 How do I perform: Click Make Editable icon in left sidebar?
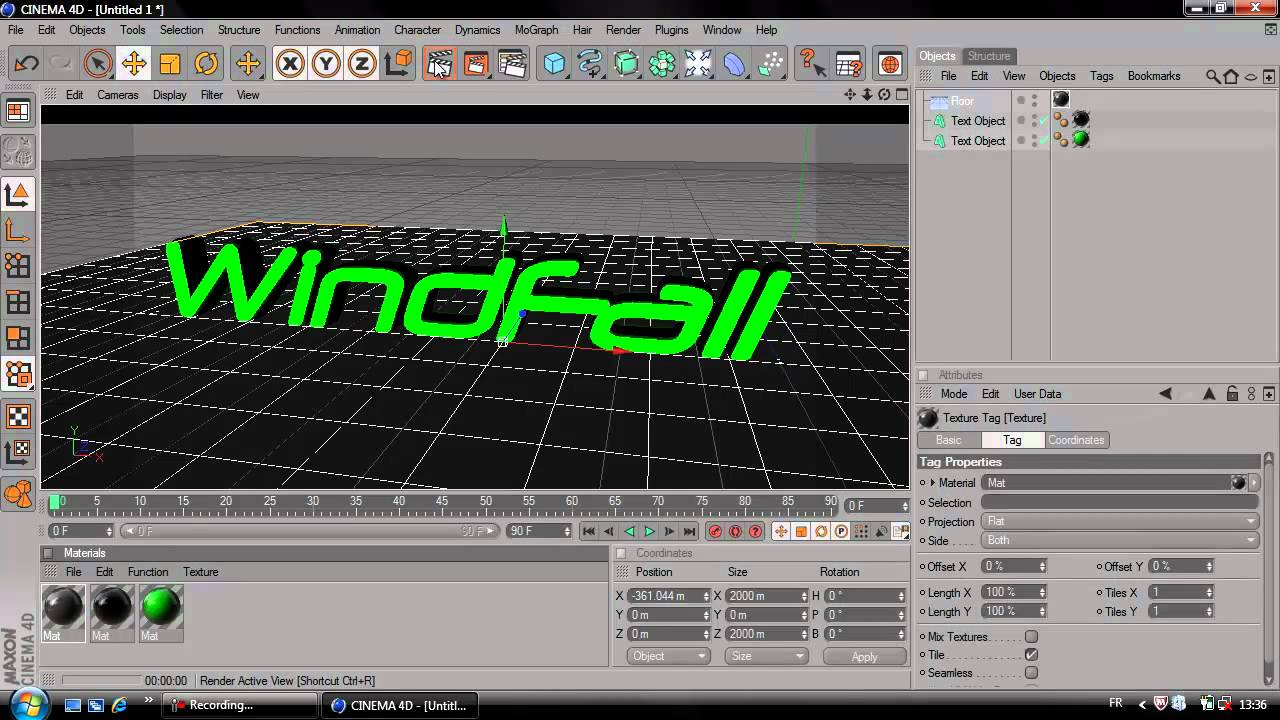(x=18, y=151)
